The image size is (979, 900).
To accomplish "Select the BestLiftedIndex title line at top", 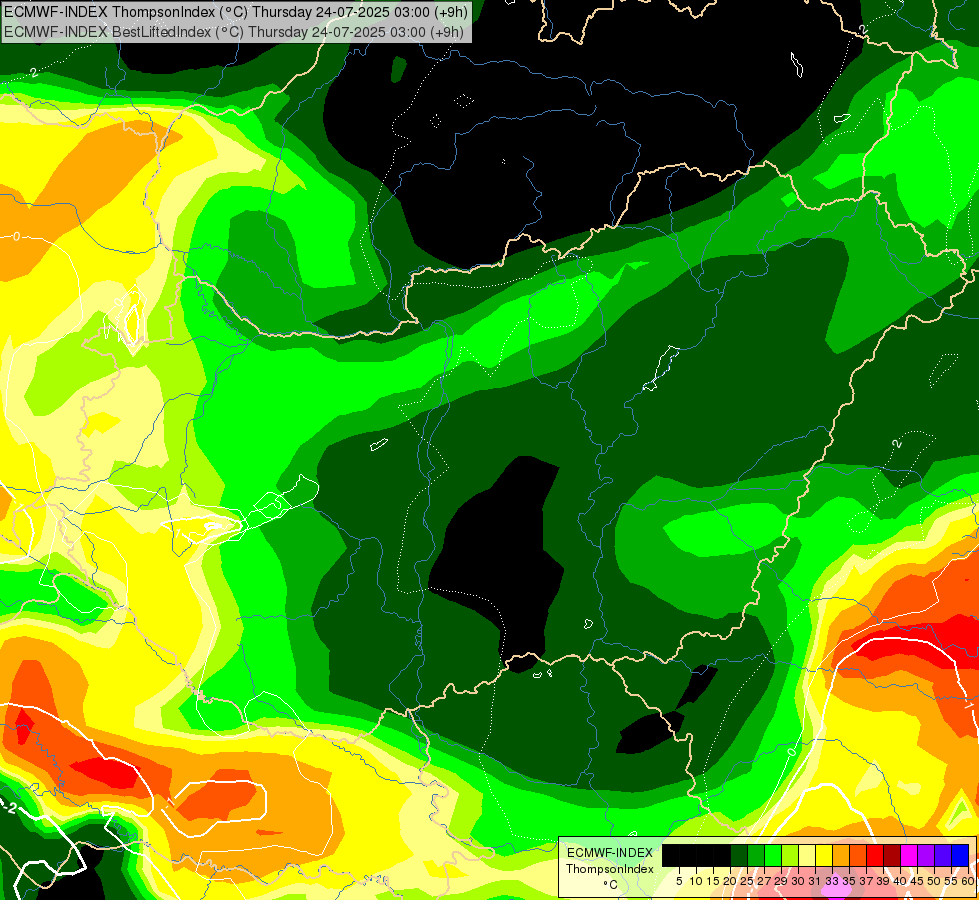I will pyautogui.click(x=233, y=32).
